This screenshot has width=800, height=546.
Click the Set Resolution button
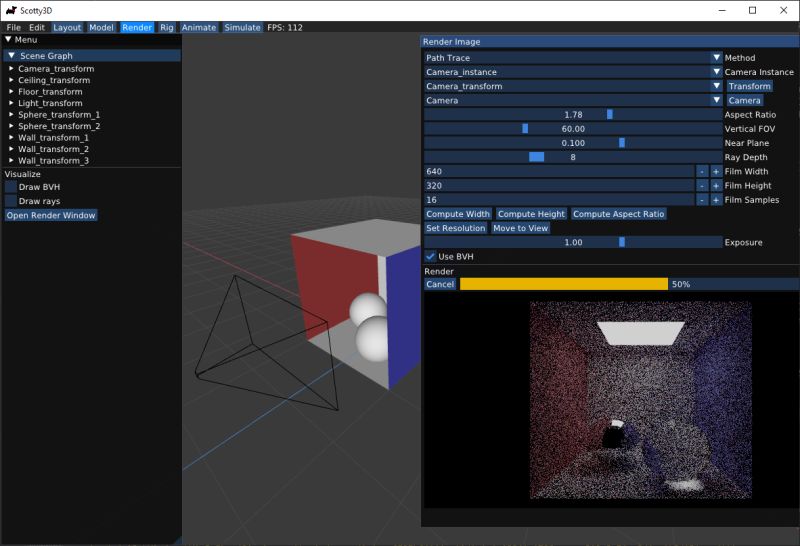coord(456,228)
